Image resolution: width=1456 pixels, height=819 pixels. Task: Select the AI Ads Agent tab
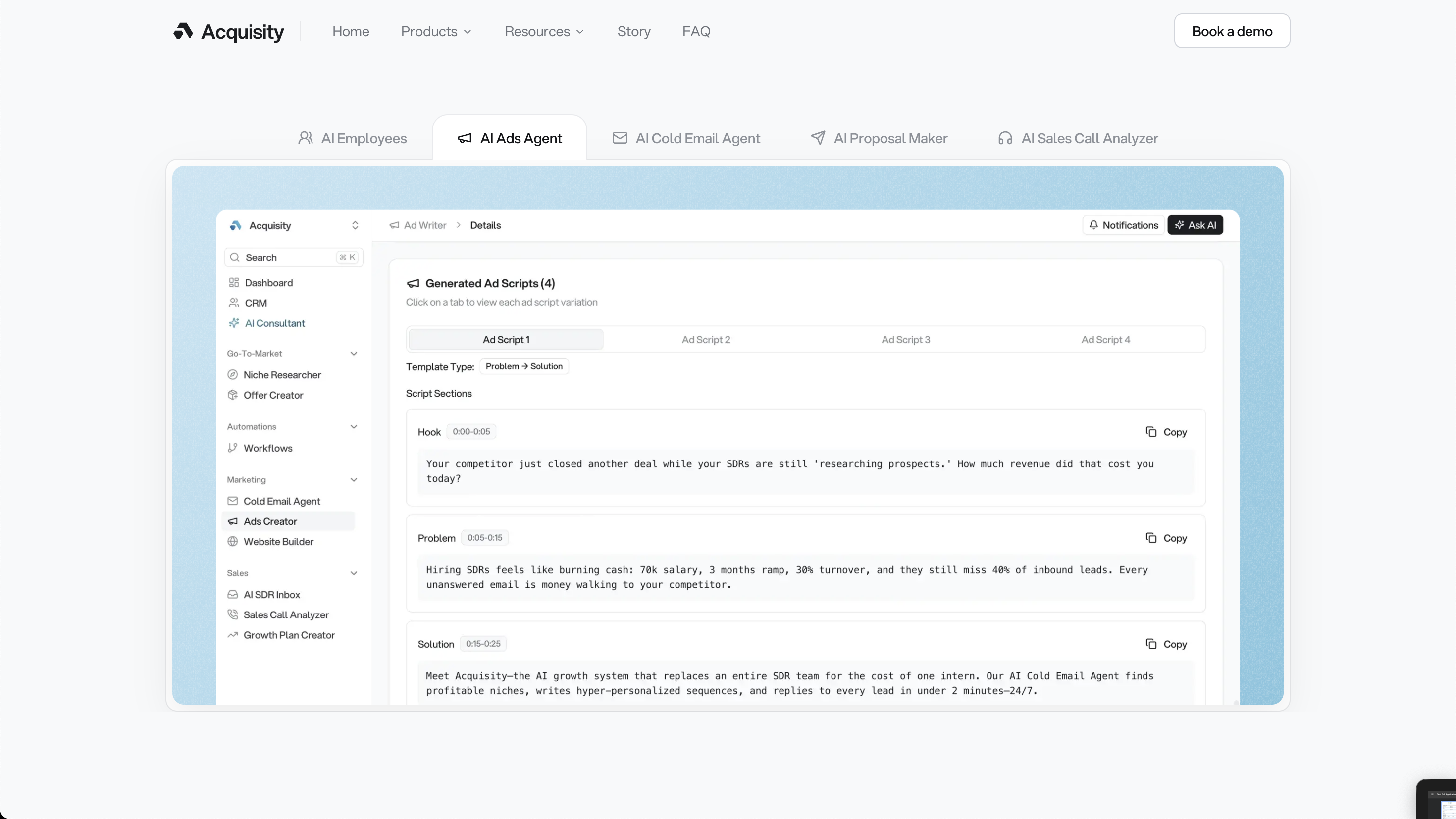[x=509, y=138]
